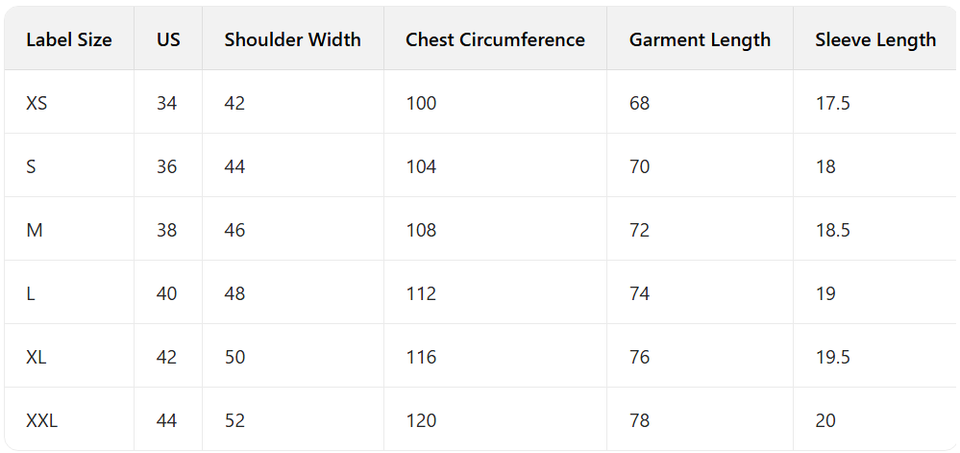Click US size 34 cell
Image resolution: width=960 pixels, height=453 pixels.
click(167, 103)
